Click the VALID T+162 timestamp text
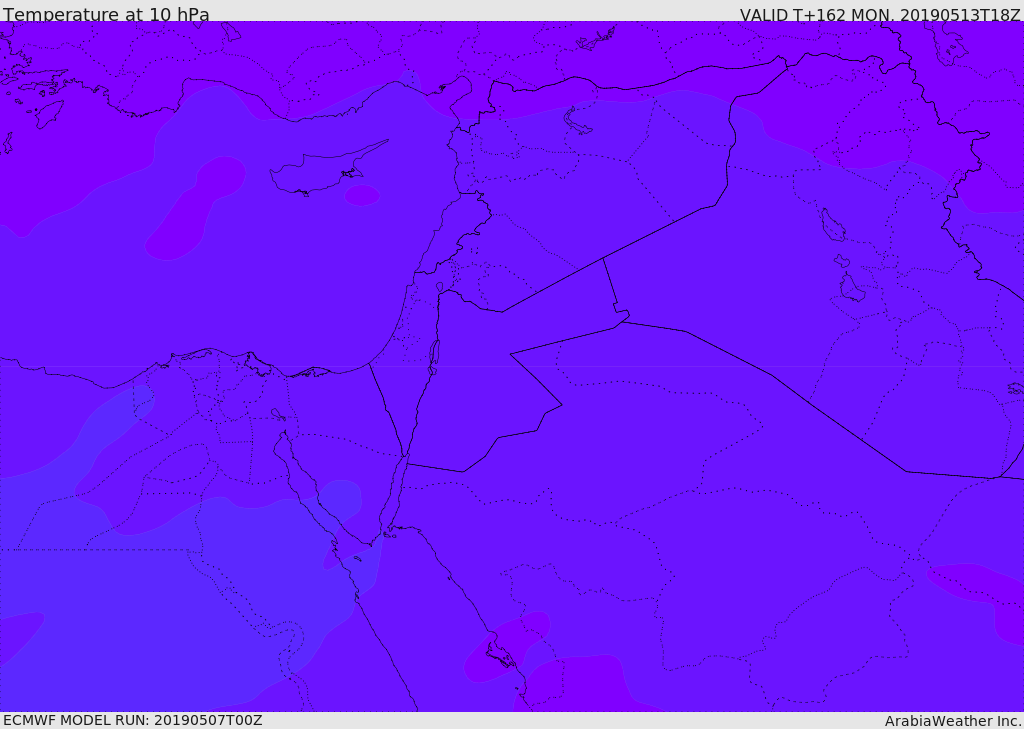The image size is (1024, 729). (880, 14)
